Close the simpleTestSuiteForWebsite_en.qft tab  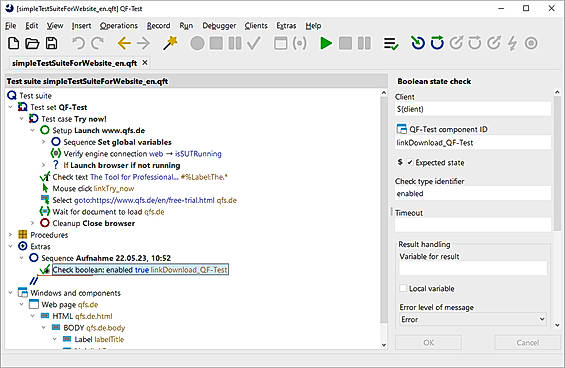click(x=145, y=63)
